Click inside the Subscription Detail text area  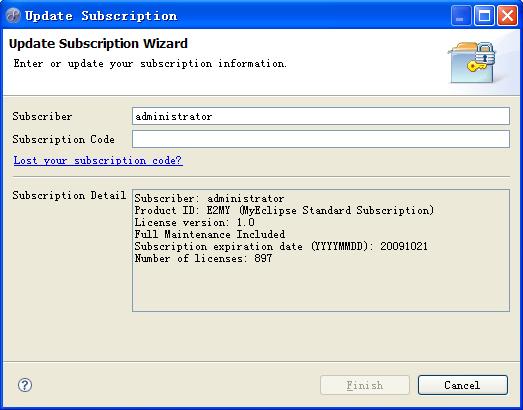pos(321,251)
